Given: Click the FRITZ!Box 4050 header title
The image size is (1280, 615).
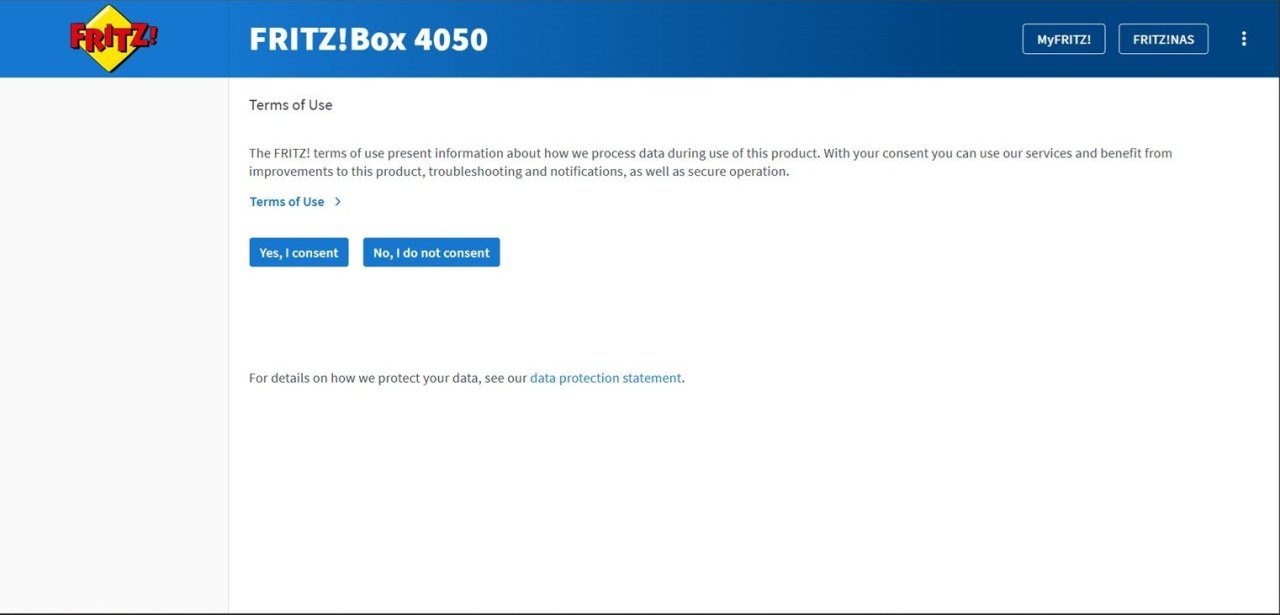Looking at the screenshot, I should pos(368,39).
